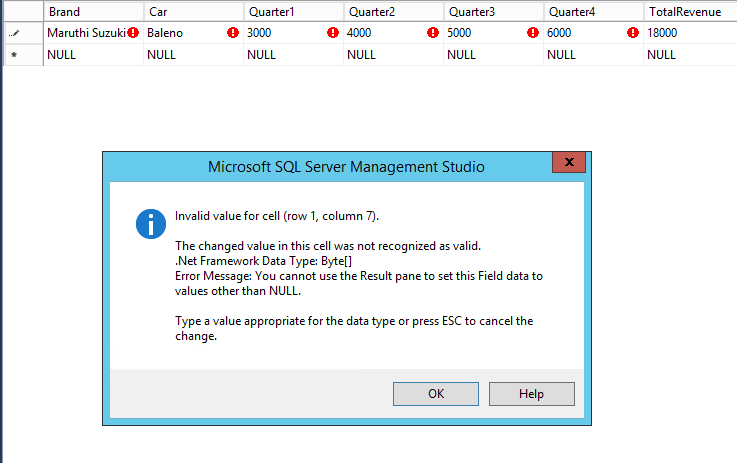Select the TotalRevenue column header

pos(690,12)
